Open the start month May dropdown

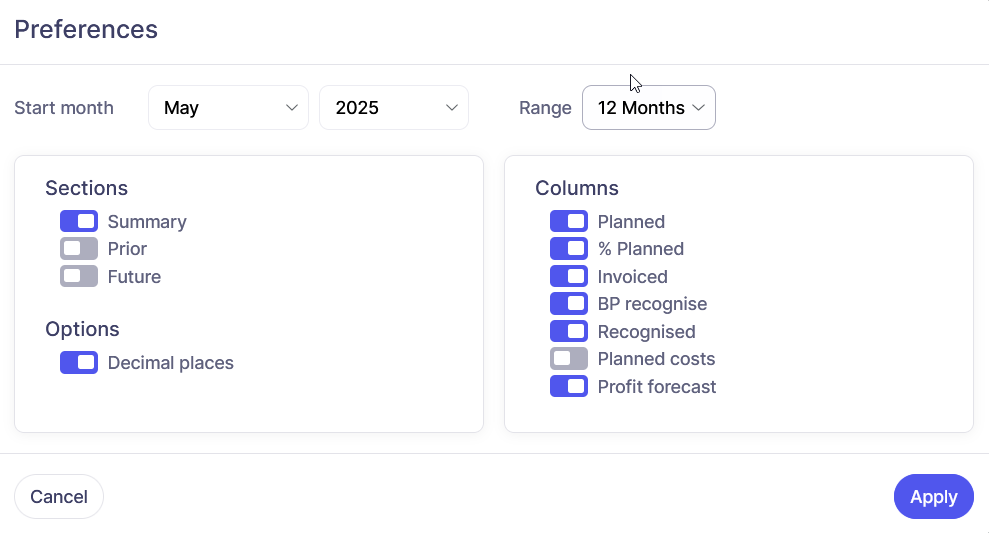228,108
